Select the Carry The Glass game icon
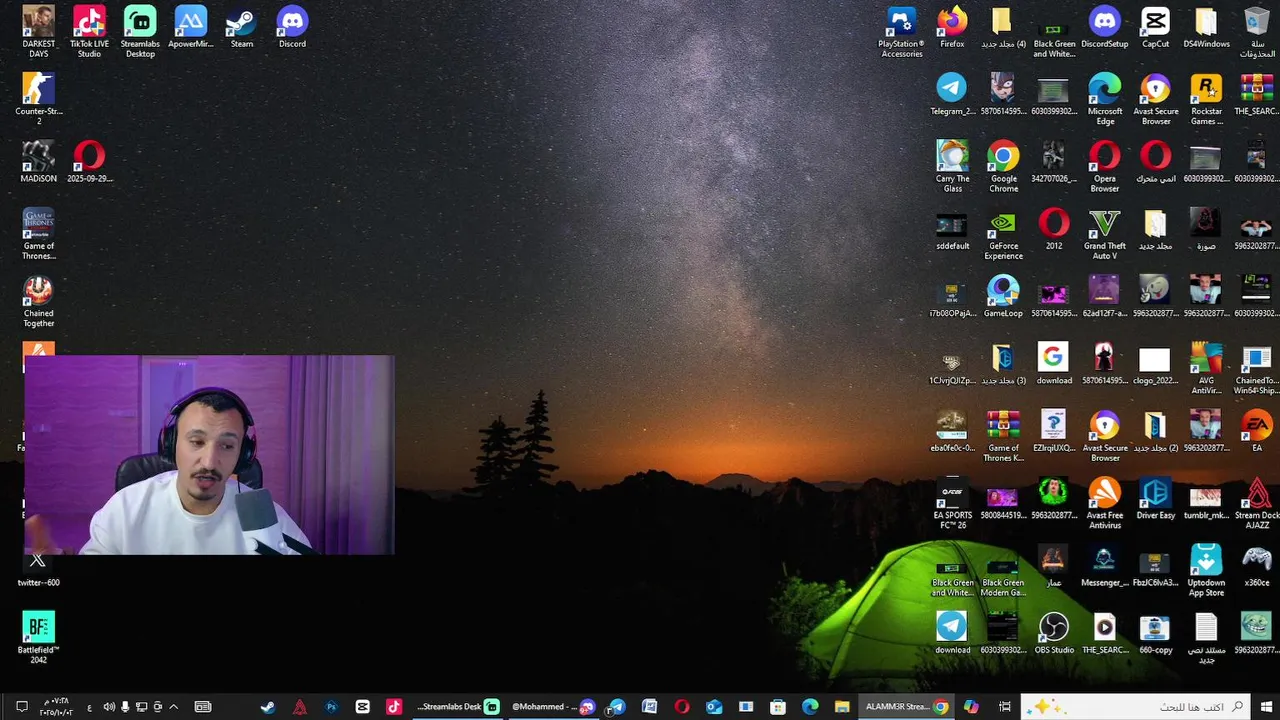 [952, 166]
